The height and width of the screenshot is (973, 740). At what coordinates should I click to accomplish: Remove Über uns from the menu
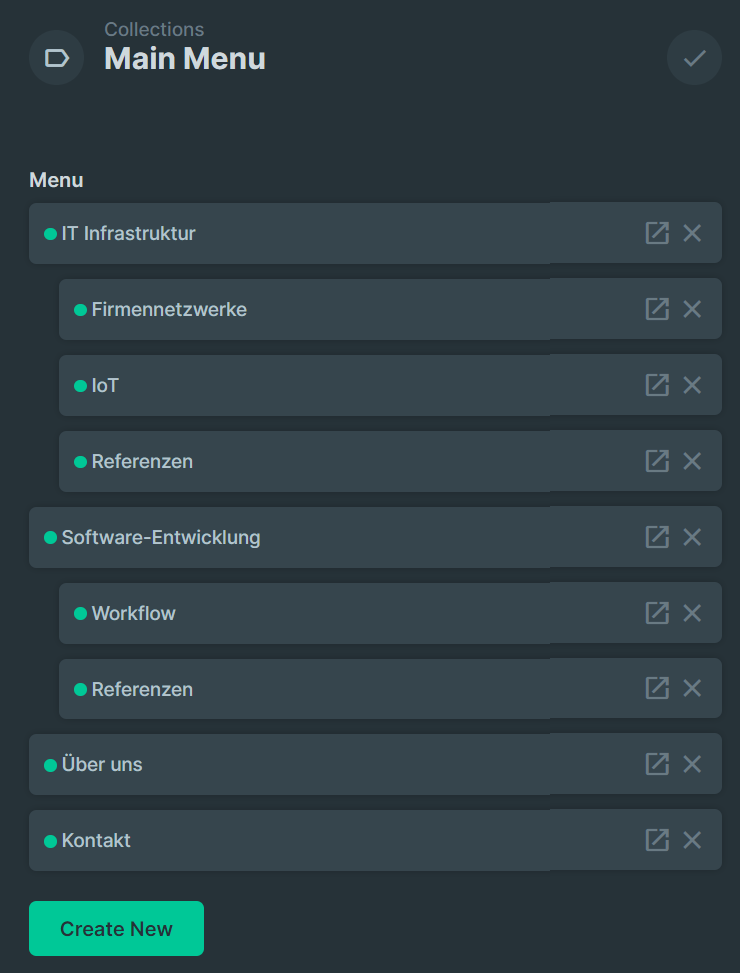pos(692,764)
